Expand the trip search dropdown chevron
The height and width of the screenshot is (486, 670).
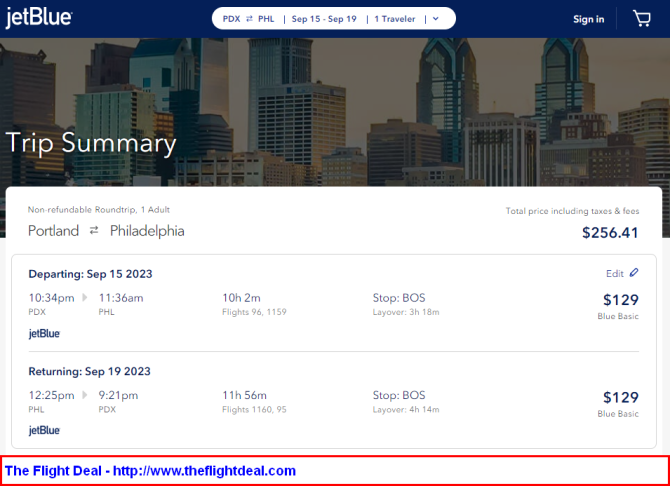[x=436, y=19]
